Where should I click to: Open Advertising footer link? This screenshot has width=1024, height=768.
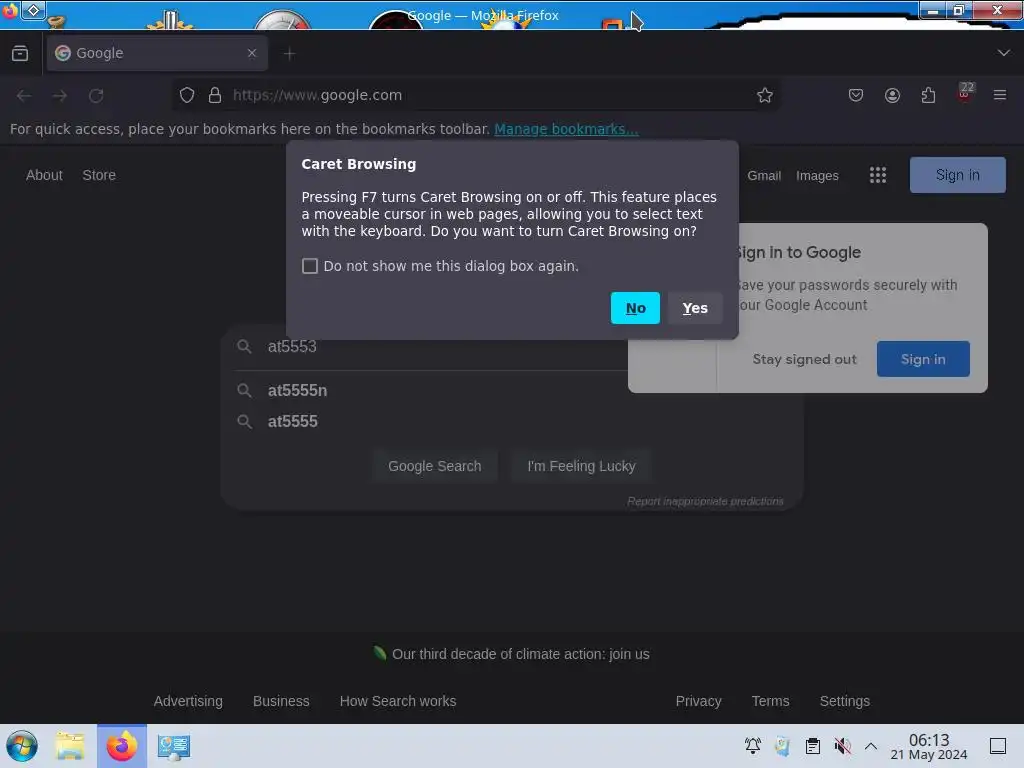[188, 701]
